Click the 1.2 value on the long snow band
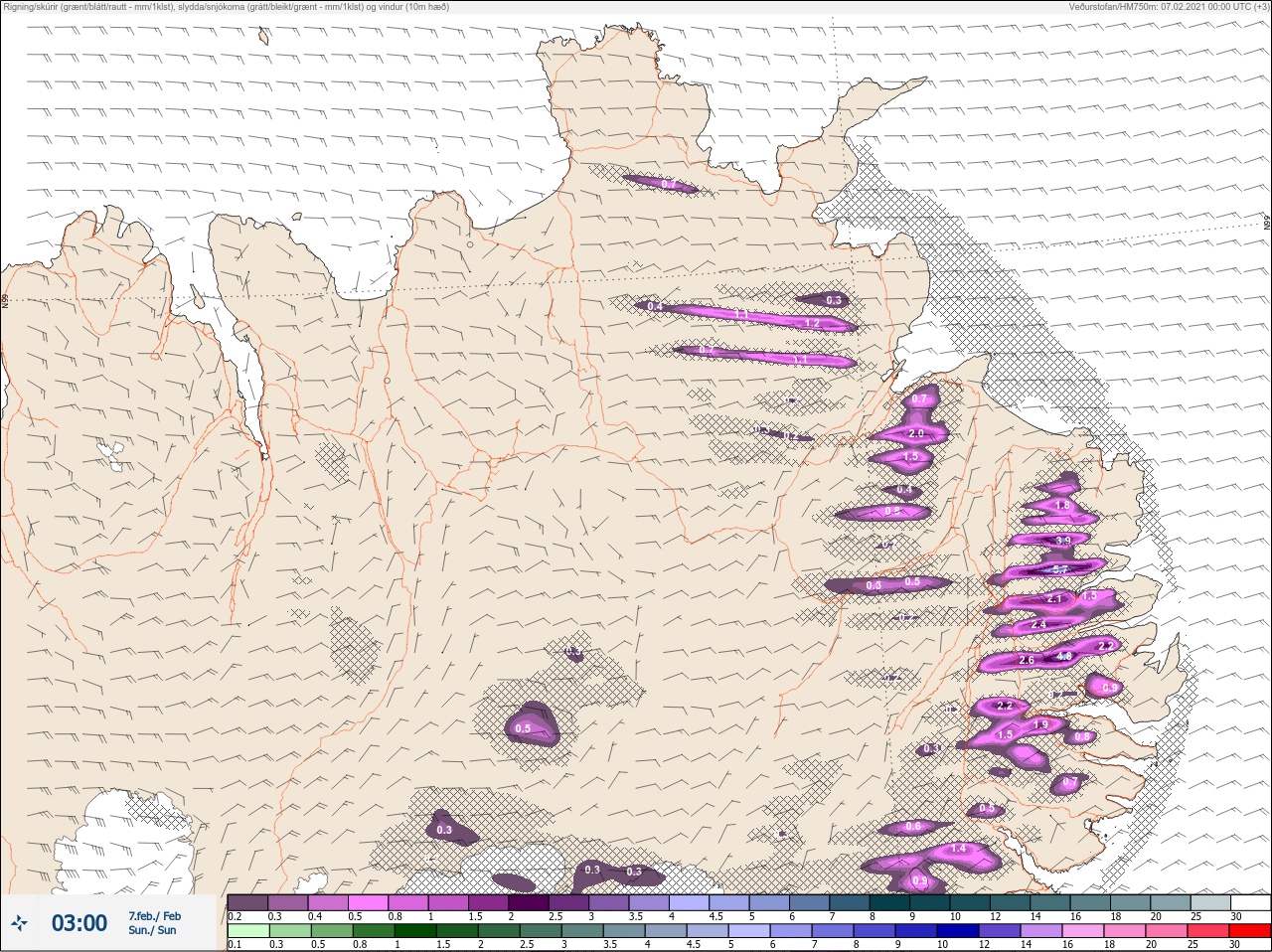The width and height of the screenshot is (1272, 952). point(812,324)
